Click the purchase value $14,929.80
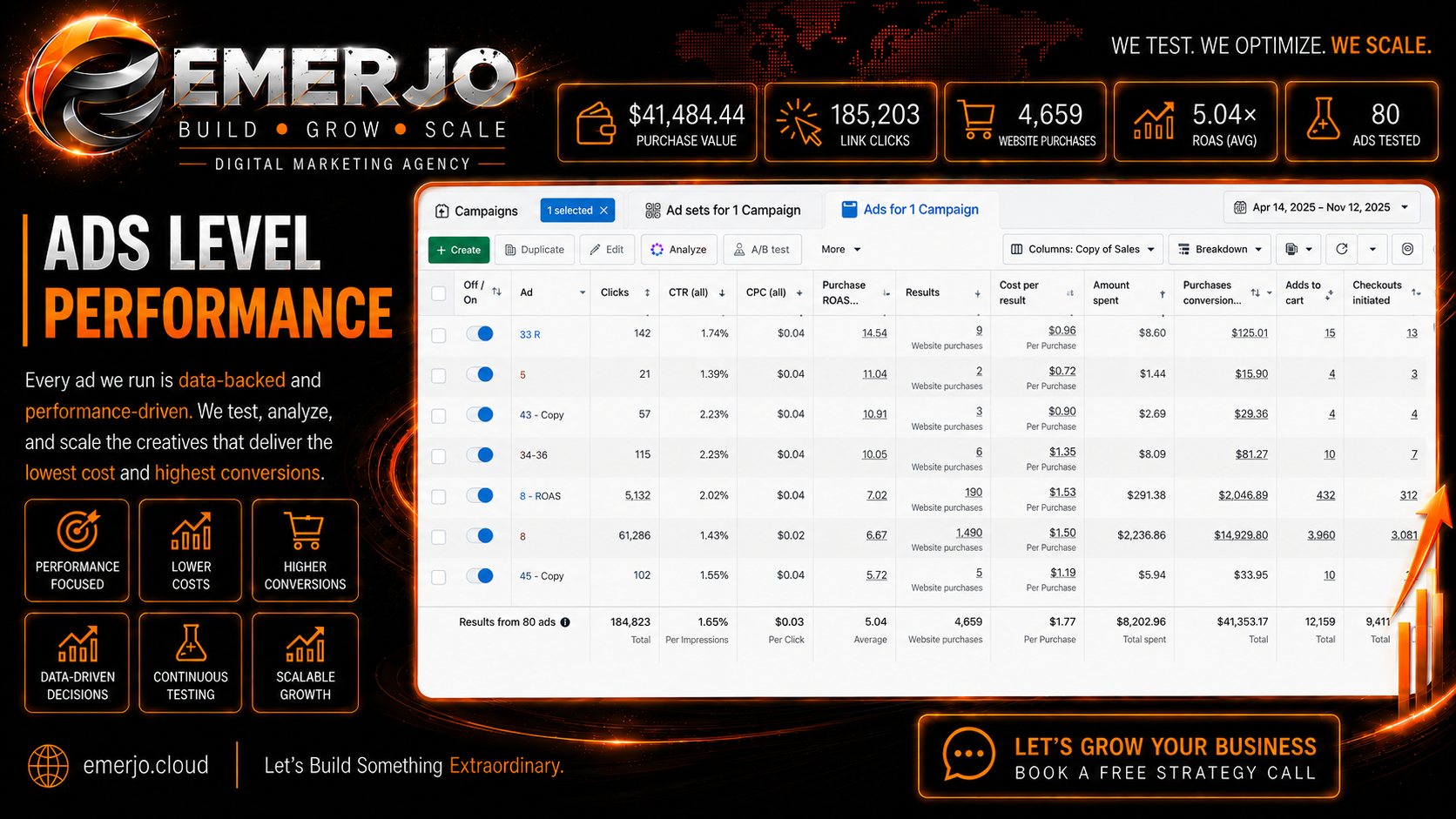The height and width of the screenshot is (819, 1456). [x=1241, y=535]
